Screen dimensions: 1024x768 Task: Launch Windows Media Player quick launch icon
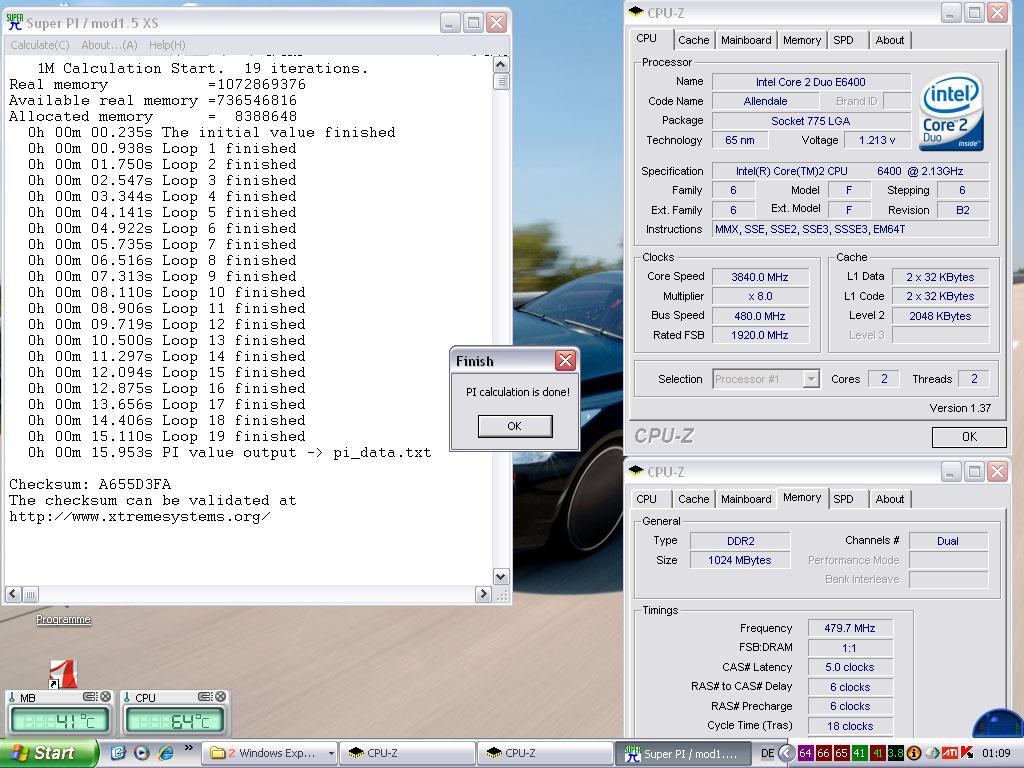coord(142,753)
